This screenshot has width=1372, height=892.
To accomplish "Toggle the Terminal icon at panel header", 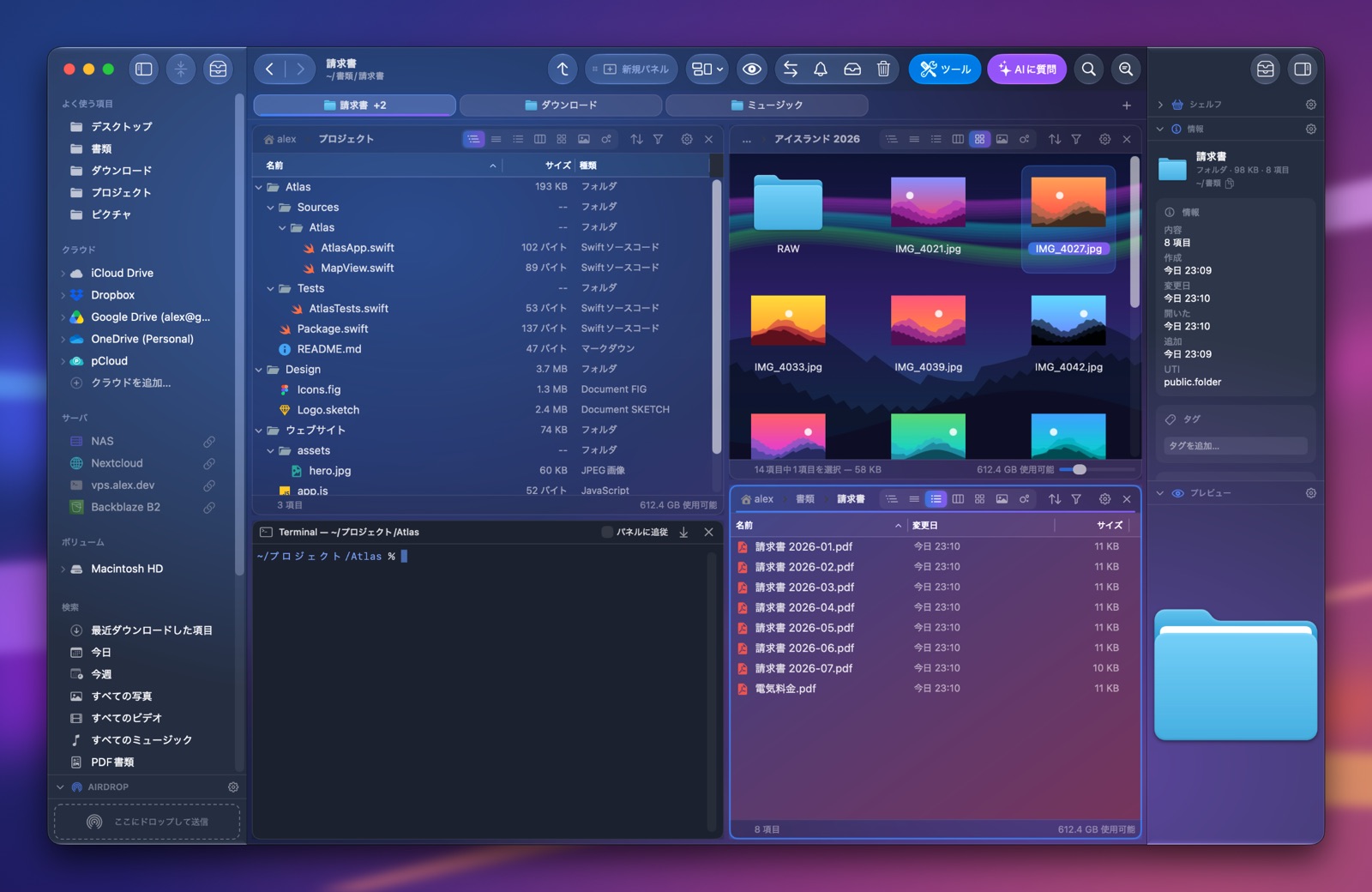I will [266, 533].
